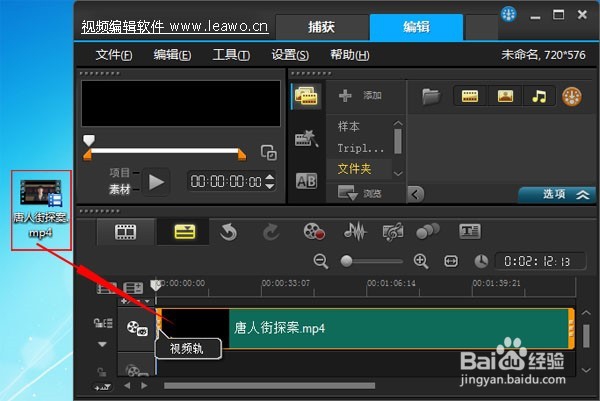Toggle ripple editing icon on track panel

point(103,323)
